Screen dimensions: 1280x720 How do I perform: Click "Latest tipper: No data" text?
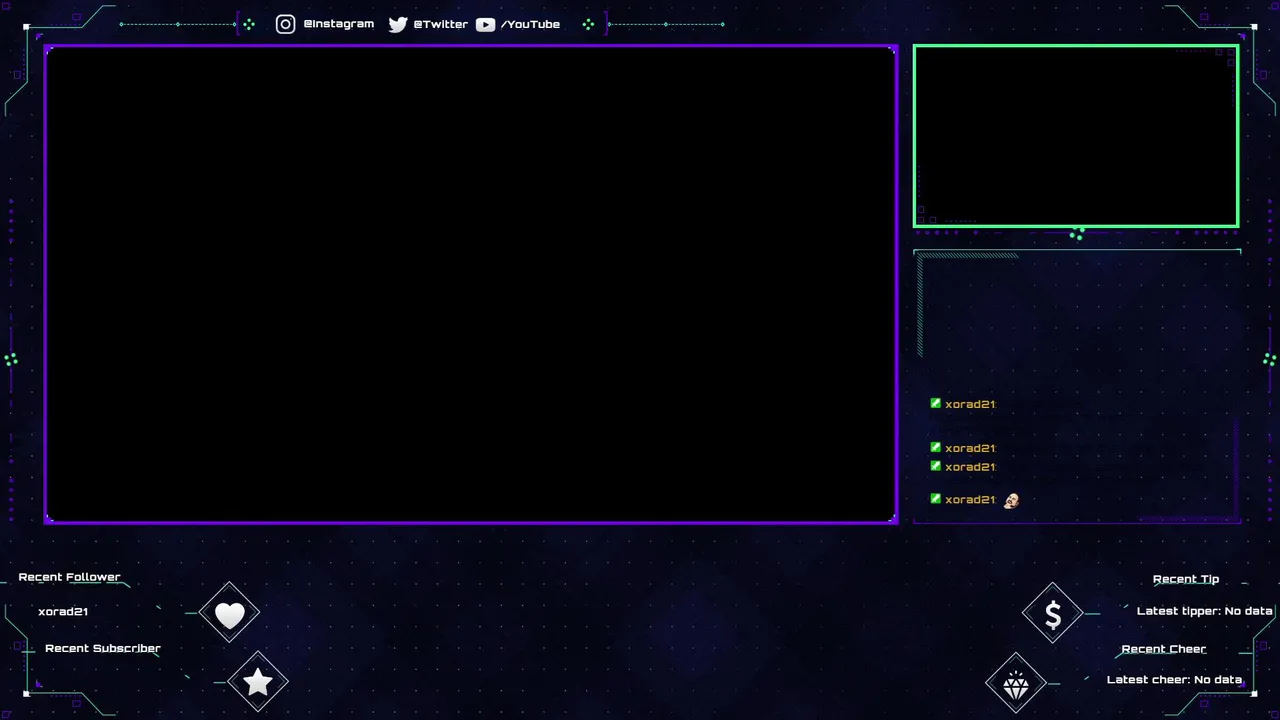coord(1205,611)
